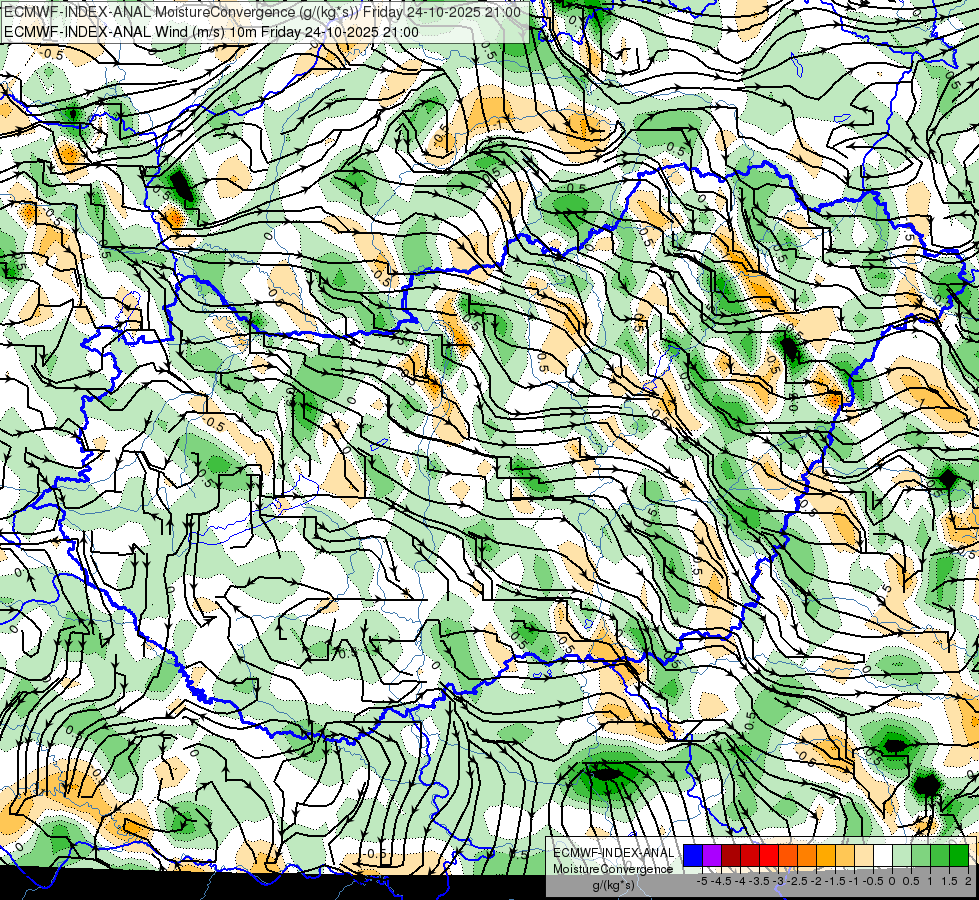Click the white legend color swatch
This screenshot has width=979, height=900.
883,855
